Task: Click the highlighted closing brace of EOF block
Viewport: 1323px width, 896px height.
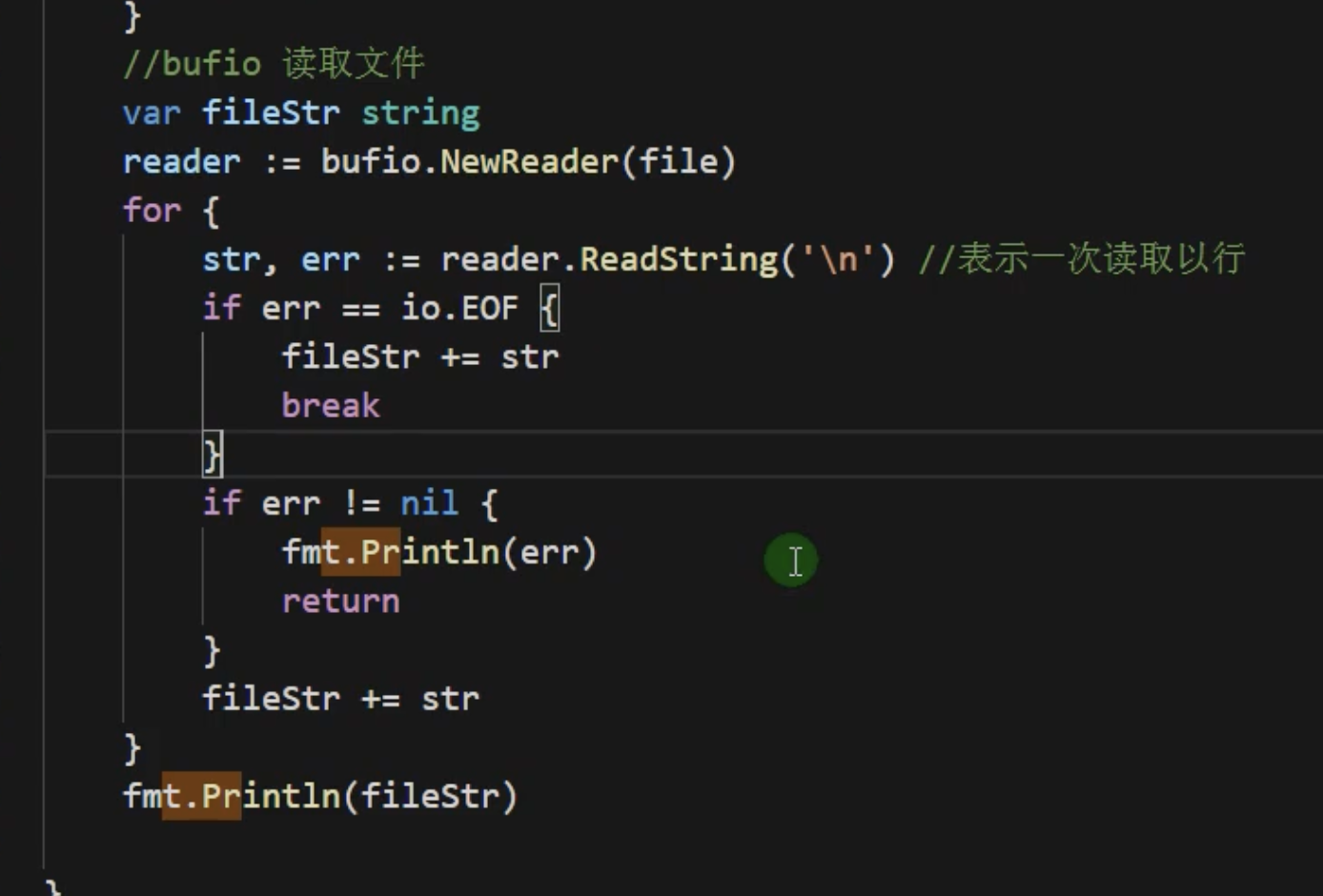Action: (x=212, y=454)
